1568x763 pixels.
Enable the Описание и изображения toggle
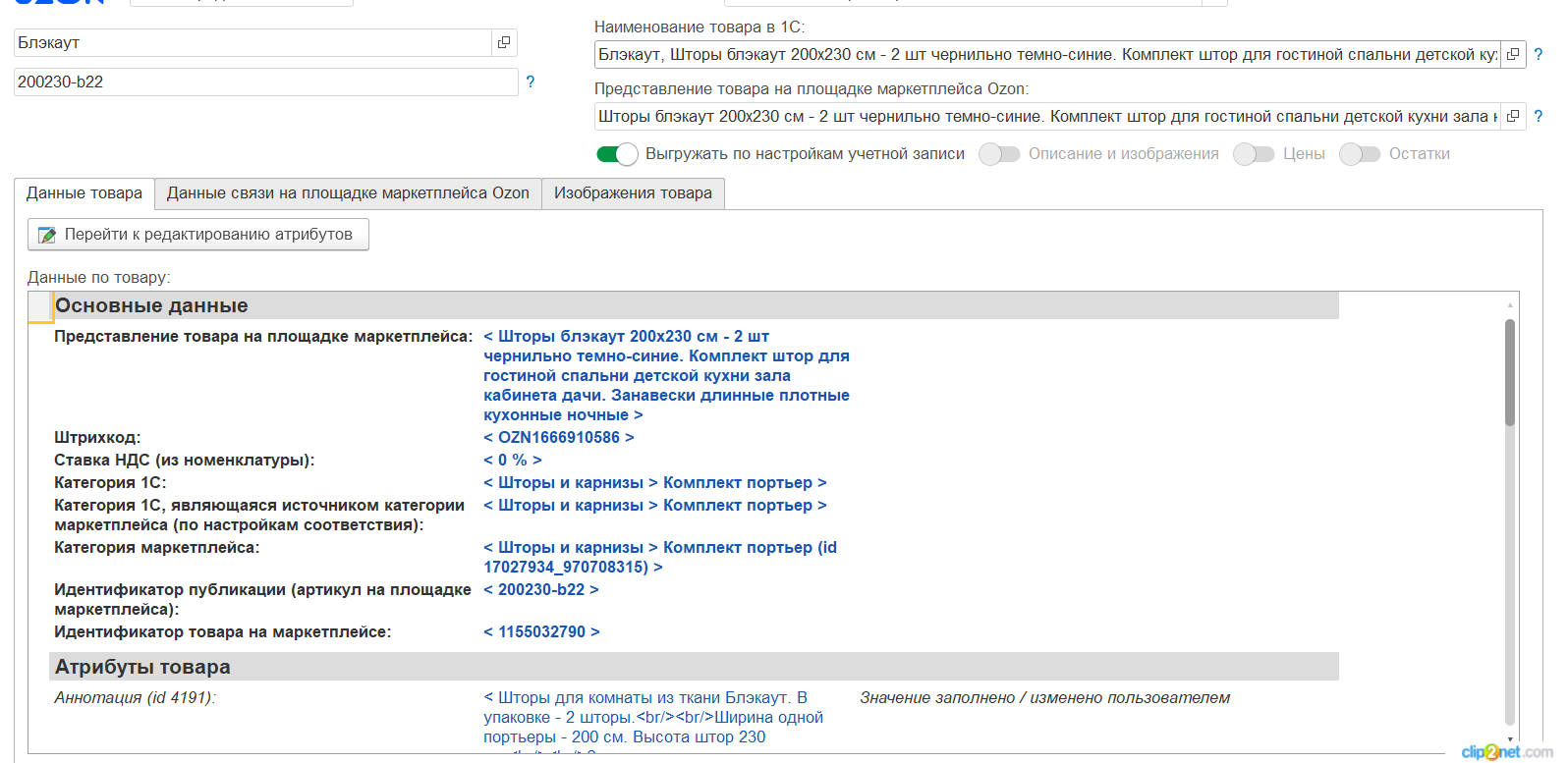pyautogui.click(x=999, y=154)
